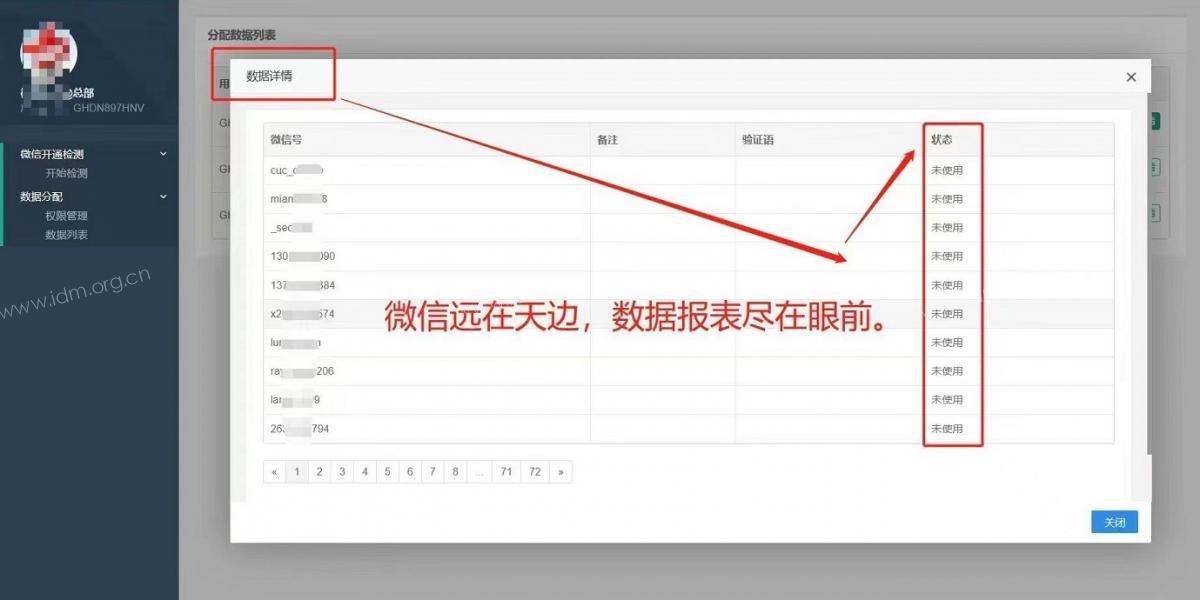Screen dimensions: 1200x600
Task: Click the 验证语 column header
Action: [x=758, y=140]
